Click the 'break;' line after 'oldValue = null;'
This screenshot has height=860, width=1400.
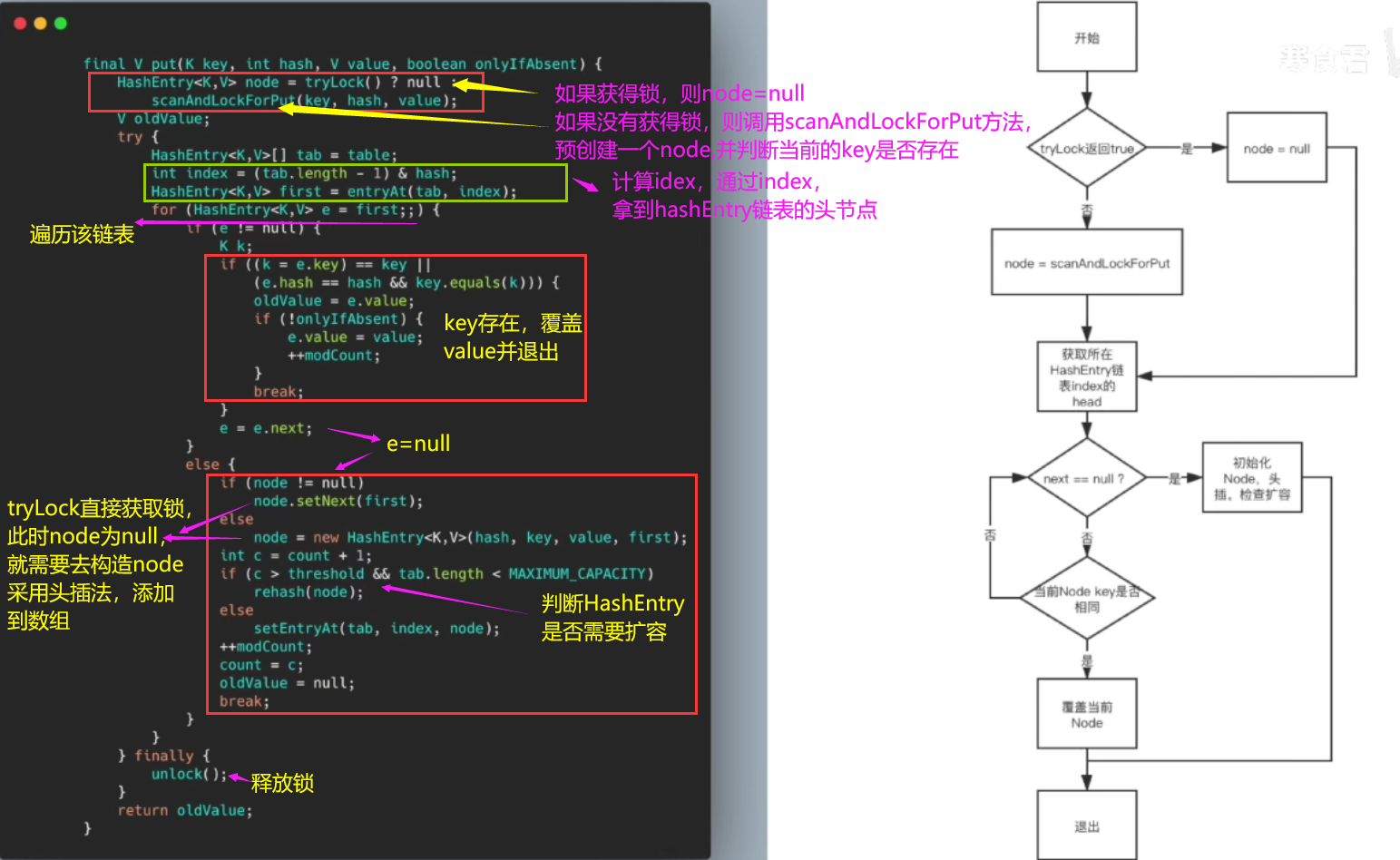244,700
